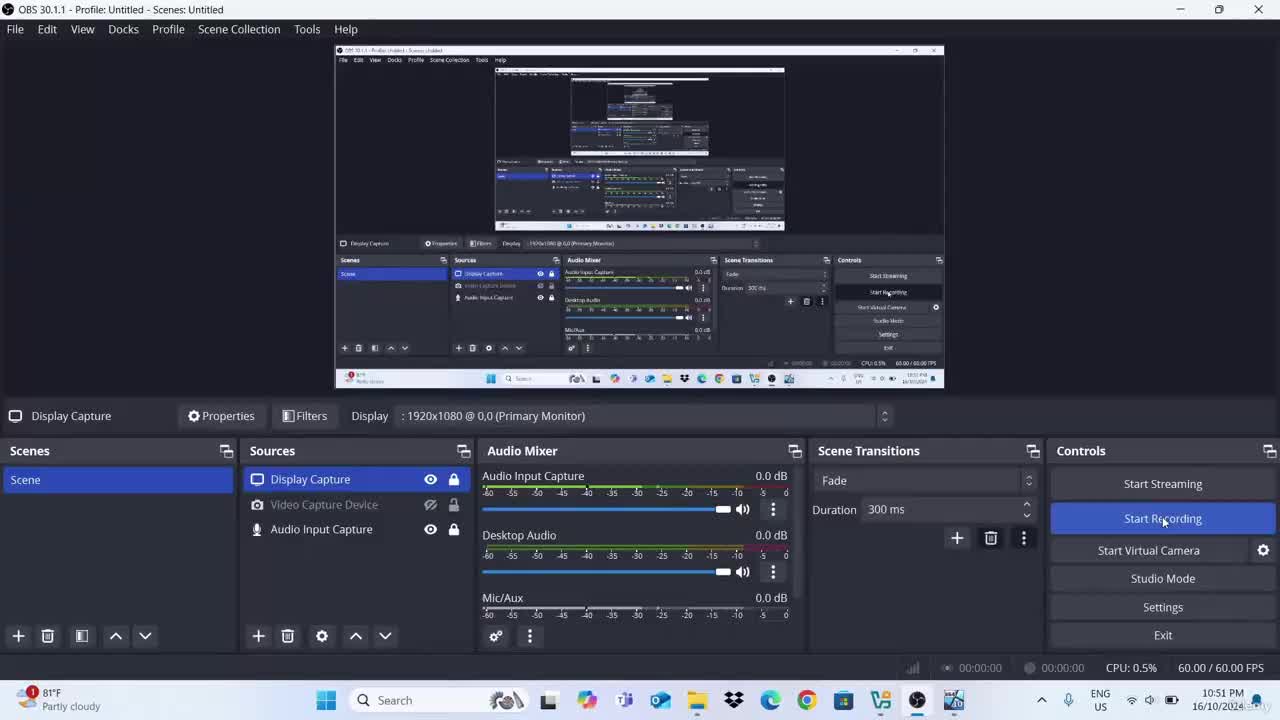Add a new source with plus icon

[258, 636]
